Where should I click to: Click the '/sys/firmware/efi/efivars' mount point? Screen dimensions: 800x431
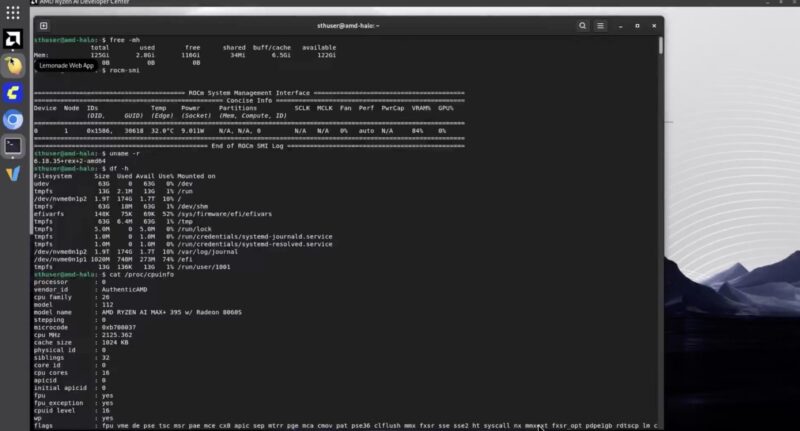click(224, 214)
